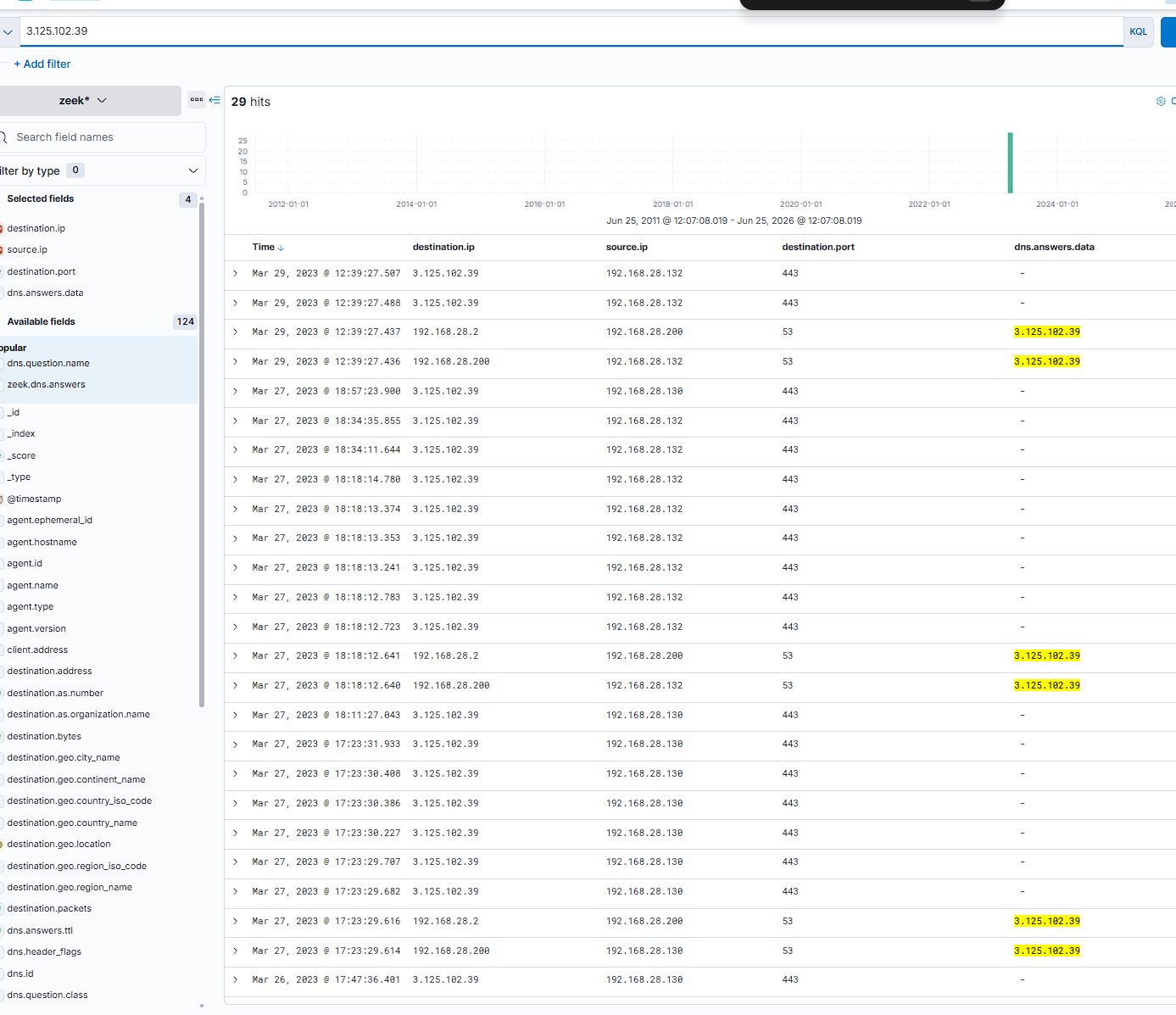
Task: Select zeek.dns.answers popular field
Action: coord(47,384)
